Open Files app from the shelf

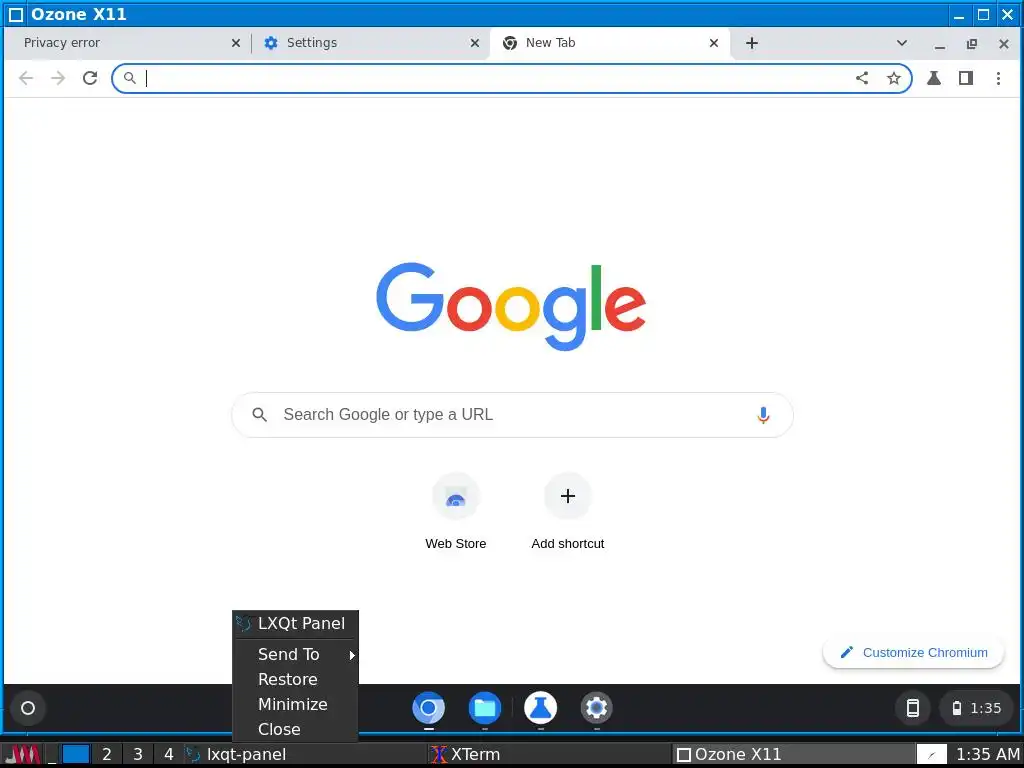click(x=485, y=708)
